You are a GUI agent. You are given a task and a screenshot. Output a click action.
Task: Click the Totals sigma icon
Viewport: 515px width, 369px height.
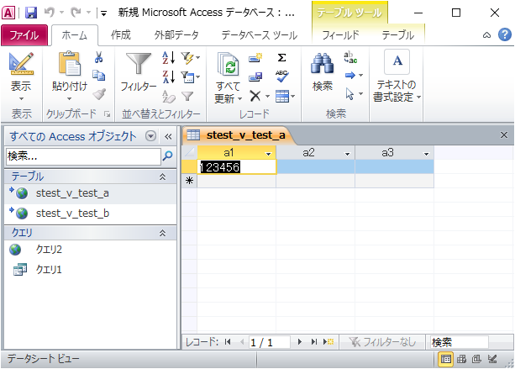tap(282, 58)
